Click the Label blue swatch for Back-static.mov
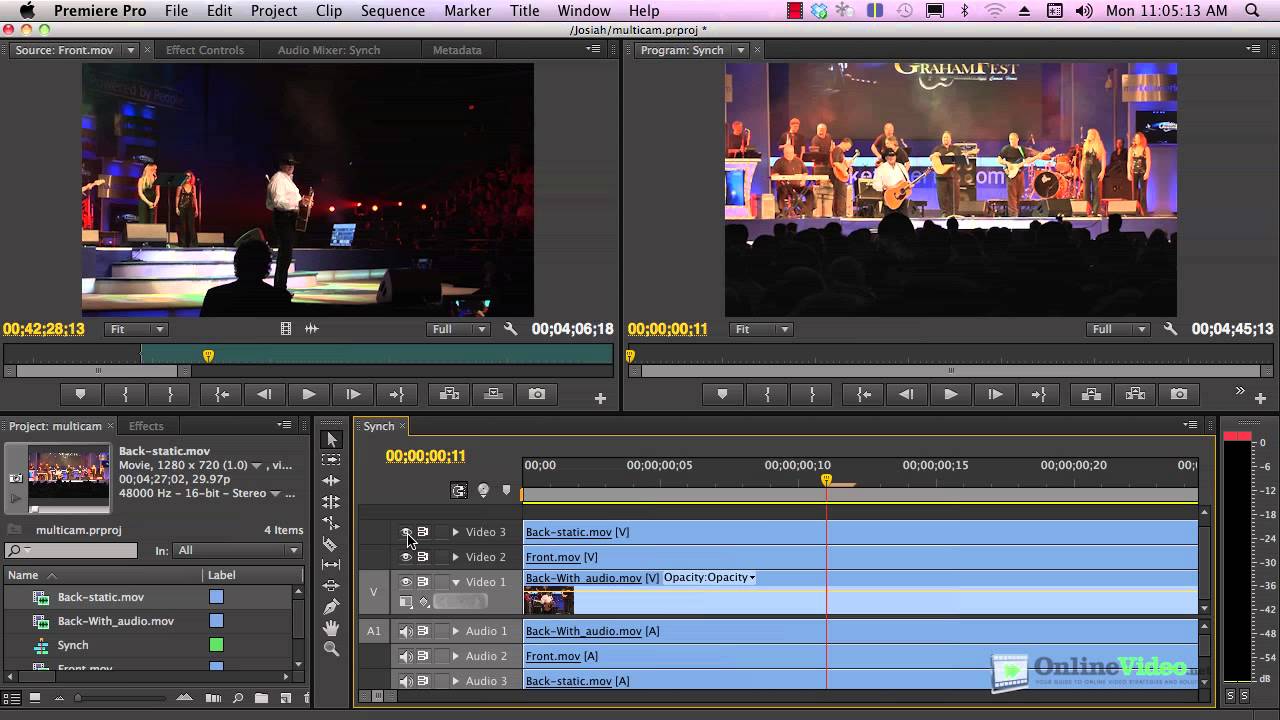The height and width of the screenshot is (720, 1280). pyautogui.click(x=216, y=597)
